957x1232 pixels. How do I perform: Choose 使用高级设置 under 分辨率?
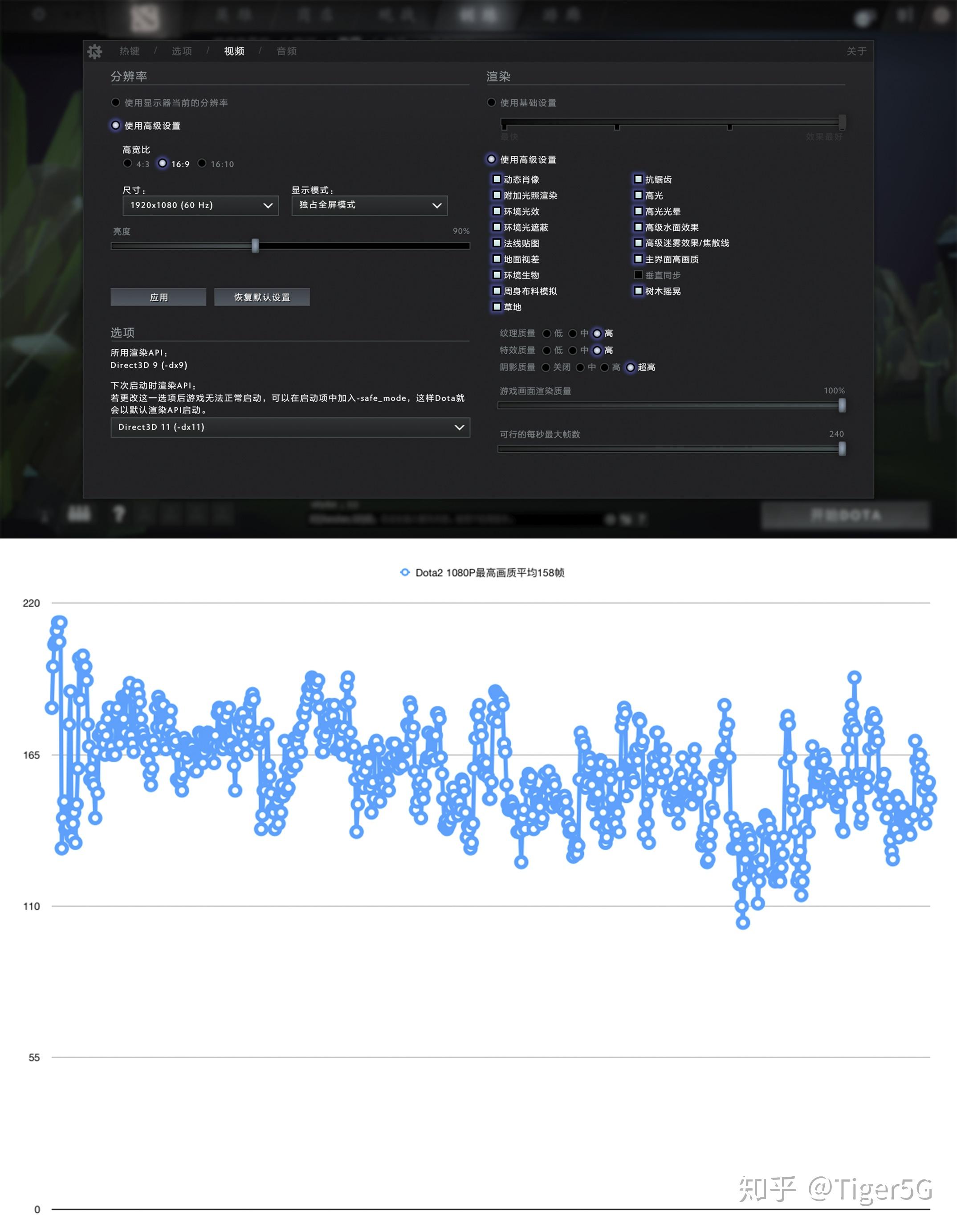116,125
